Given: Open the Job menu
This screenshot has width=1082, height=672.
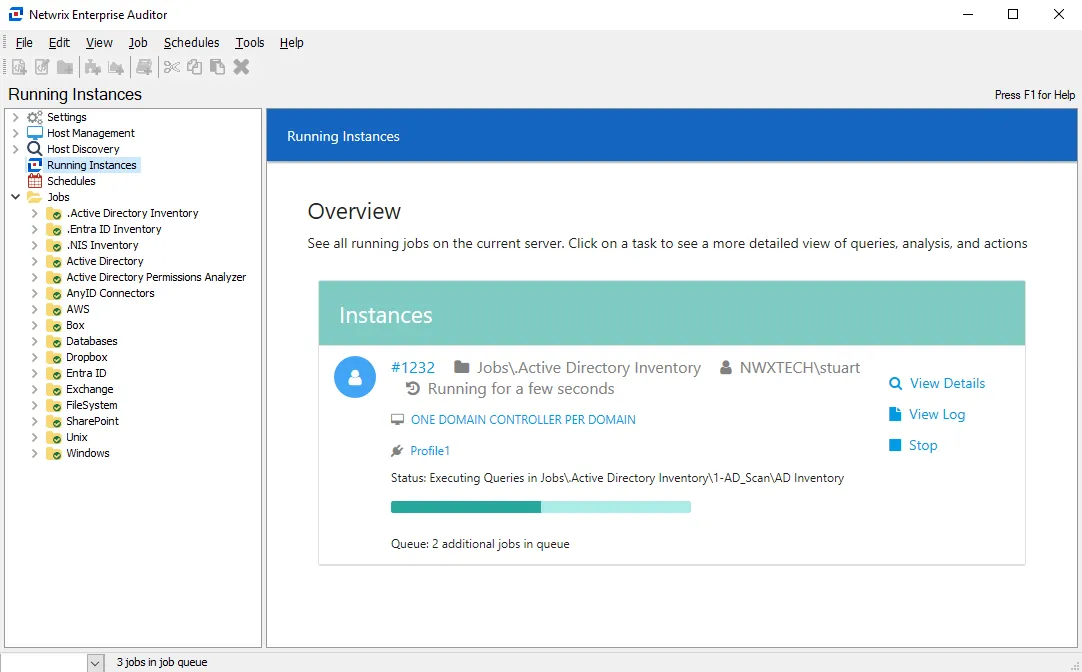Looking at the screenshot, I should coord(138,43).
